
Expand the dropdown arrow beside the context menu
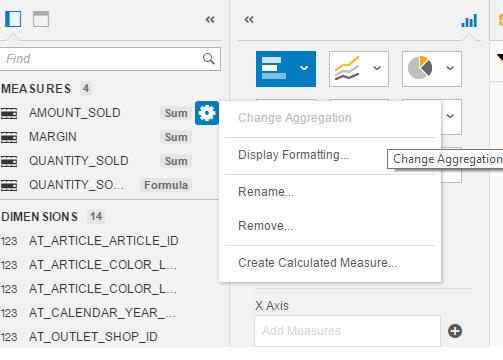pos(450,116)
